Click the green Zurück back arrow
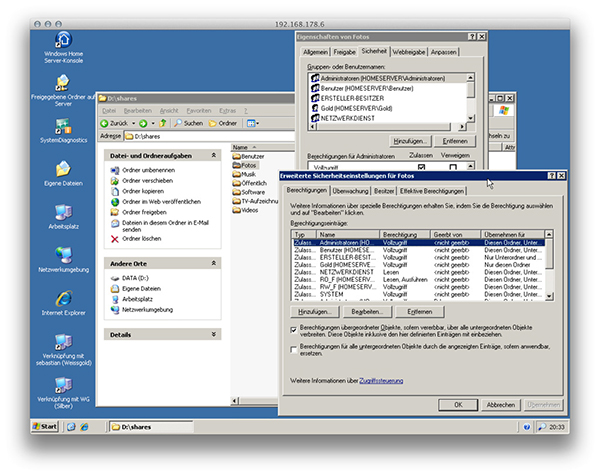Viewport: 600px width, 476px height. pos(105,123)
